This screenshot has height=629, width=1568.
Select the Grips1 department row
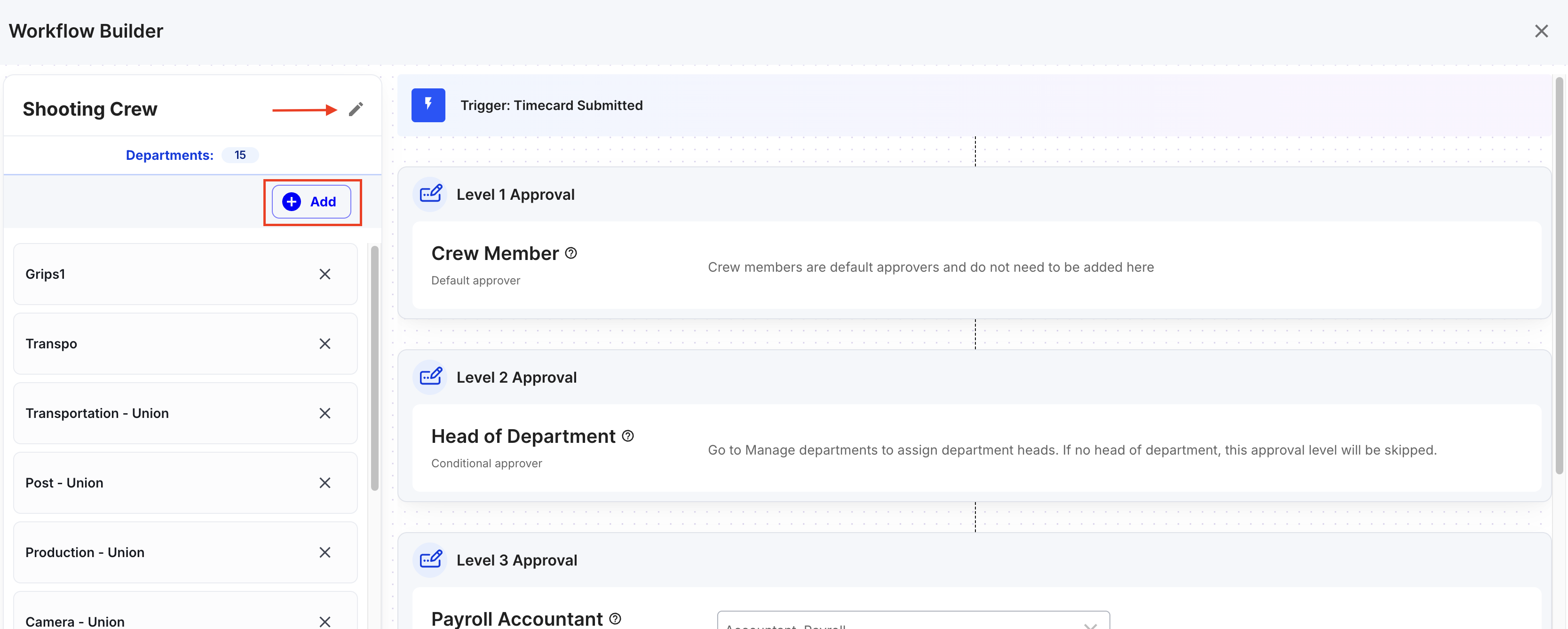point(185,275)
